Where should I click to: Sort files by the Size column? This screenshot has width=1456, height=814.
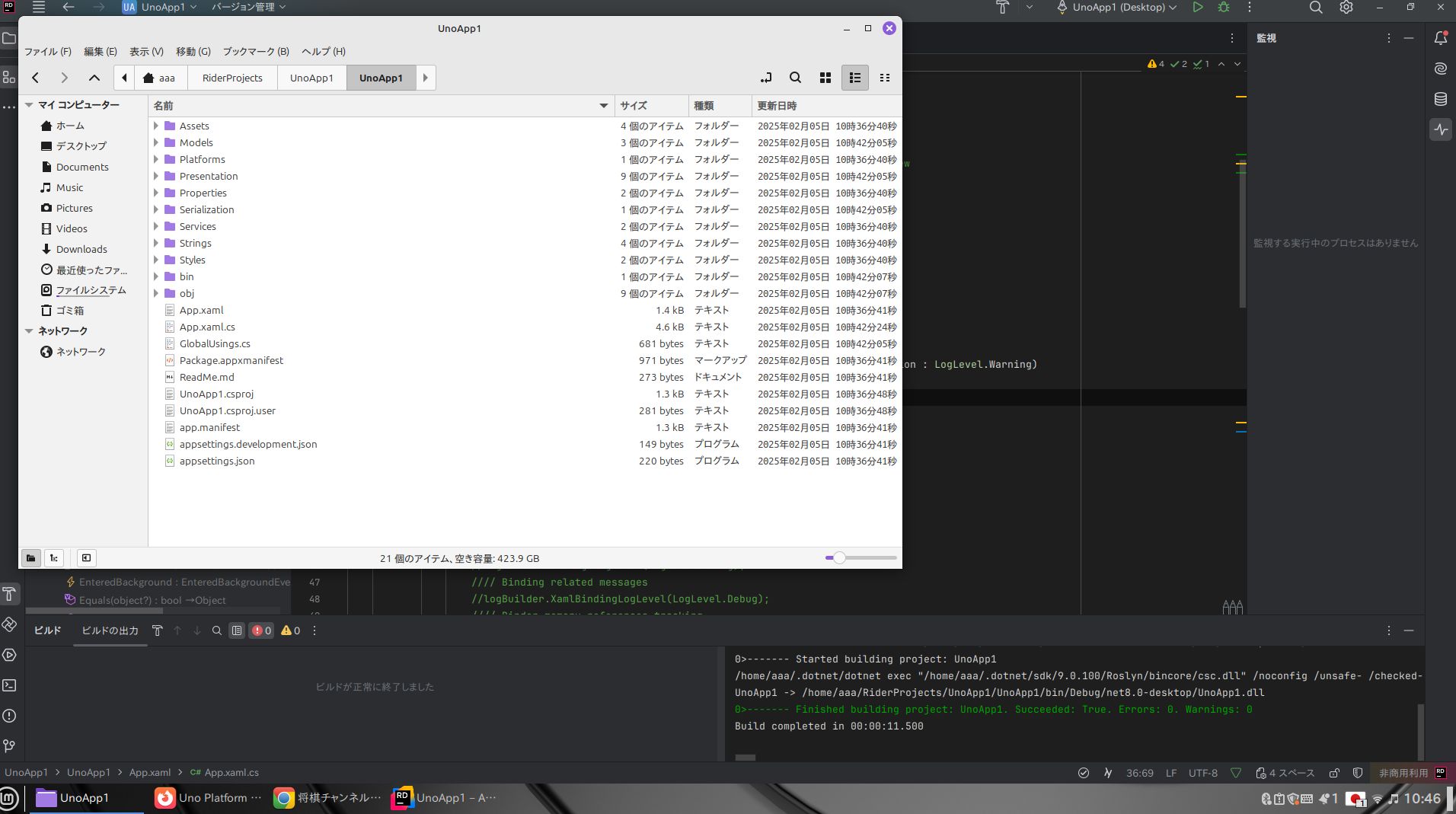pos(653,106)
